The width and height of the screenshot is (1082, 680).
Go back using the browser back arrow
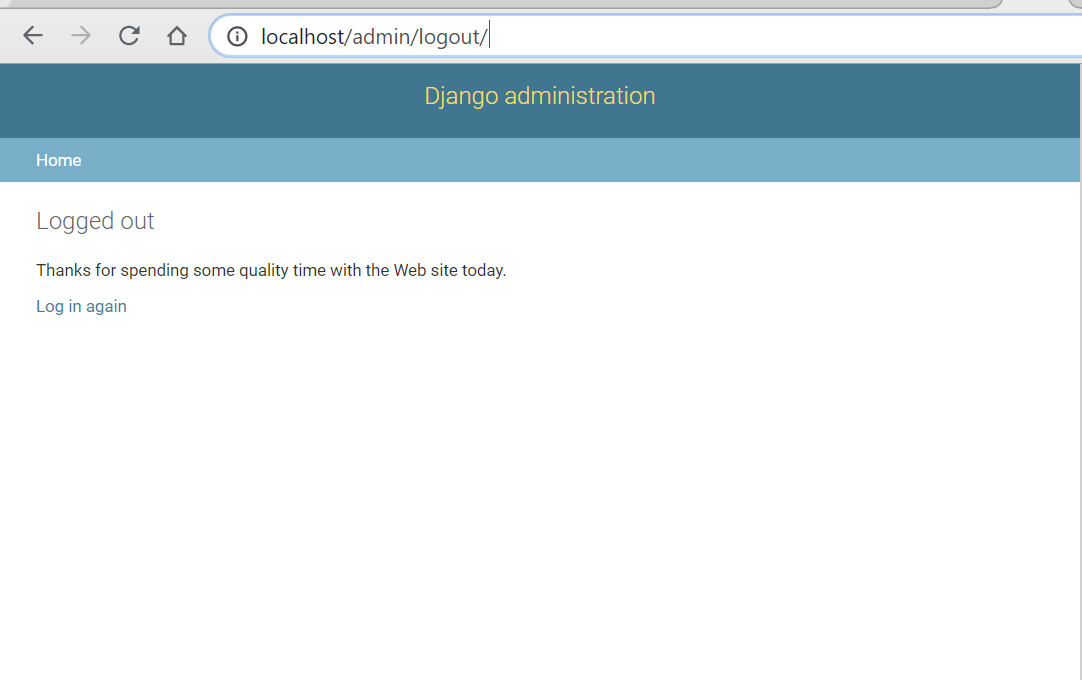pos(32,35)
